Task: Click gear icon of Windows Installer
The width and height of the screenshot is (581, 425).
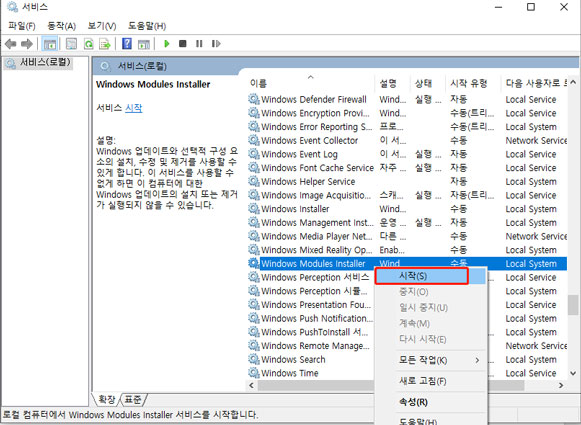Action: (x=254, y=209)
